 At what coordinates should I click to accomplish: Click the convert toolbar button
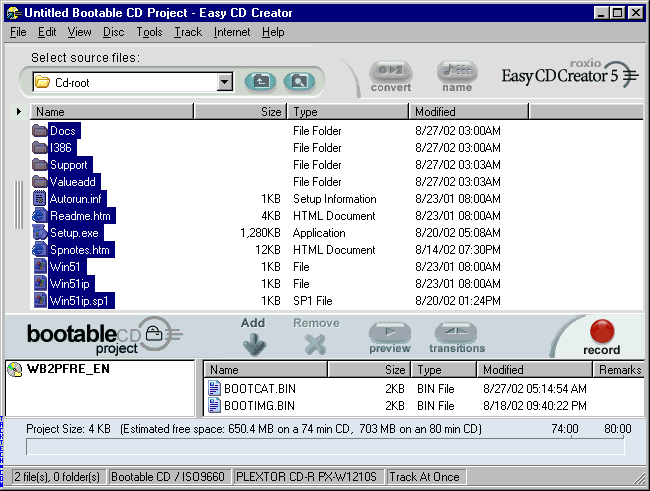[x=390, y=73]
